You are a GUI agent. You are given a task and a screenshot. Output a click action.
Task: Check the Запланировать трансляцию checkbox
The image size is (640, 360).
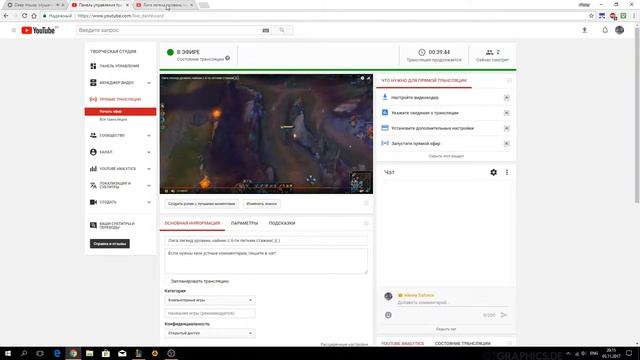(167, 281)
